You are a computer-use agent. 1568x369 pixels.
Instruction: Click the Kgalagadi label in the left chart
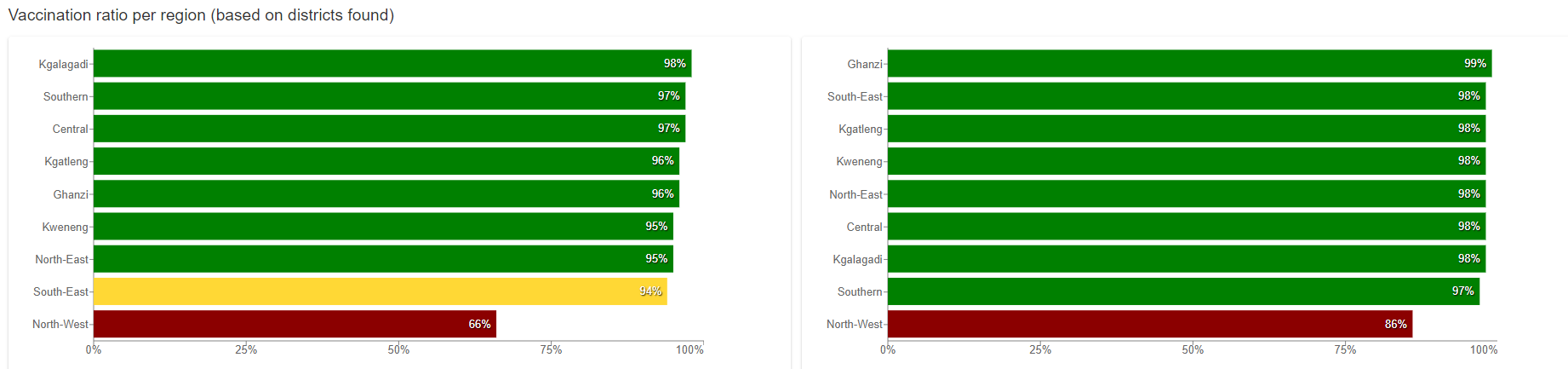pyautogui.click(x=63, y=64)
